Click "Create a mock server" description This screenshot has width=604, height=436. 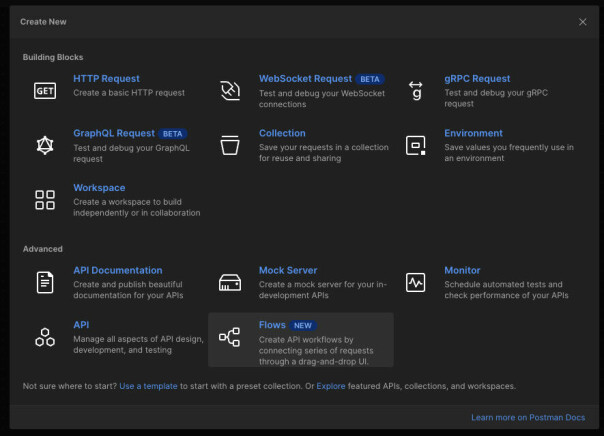323,290
